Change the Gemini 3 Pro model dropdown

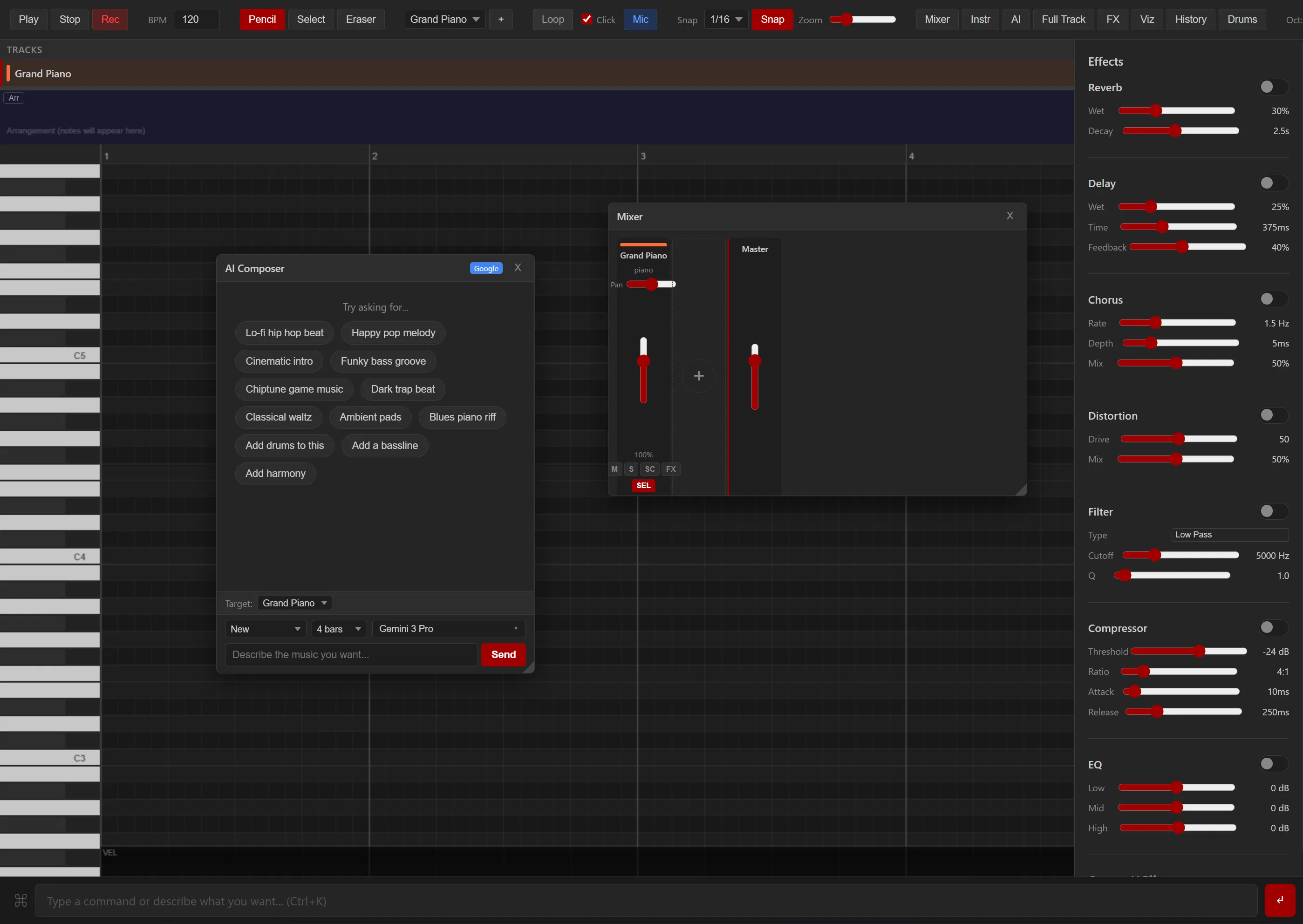point(449,629)
